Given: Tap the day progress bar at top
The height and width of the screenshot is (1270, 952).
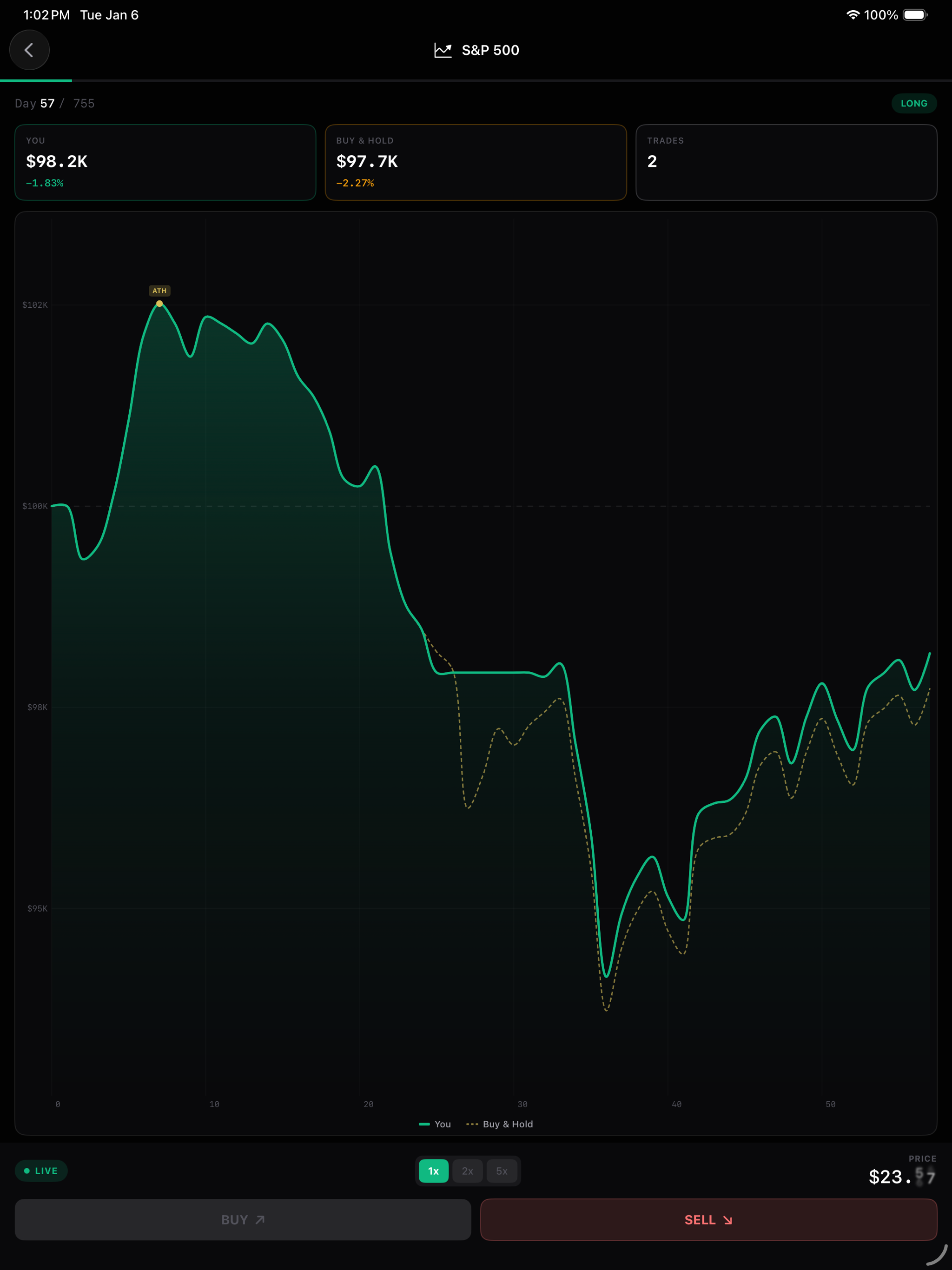Looking at the screenshot, I should pos(476,80).
